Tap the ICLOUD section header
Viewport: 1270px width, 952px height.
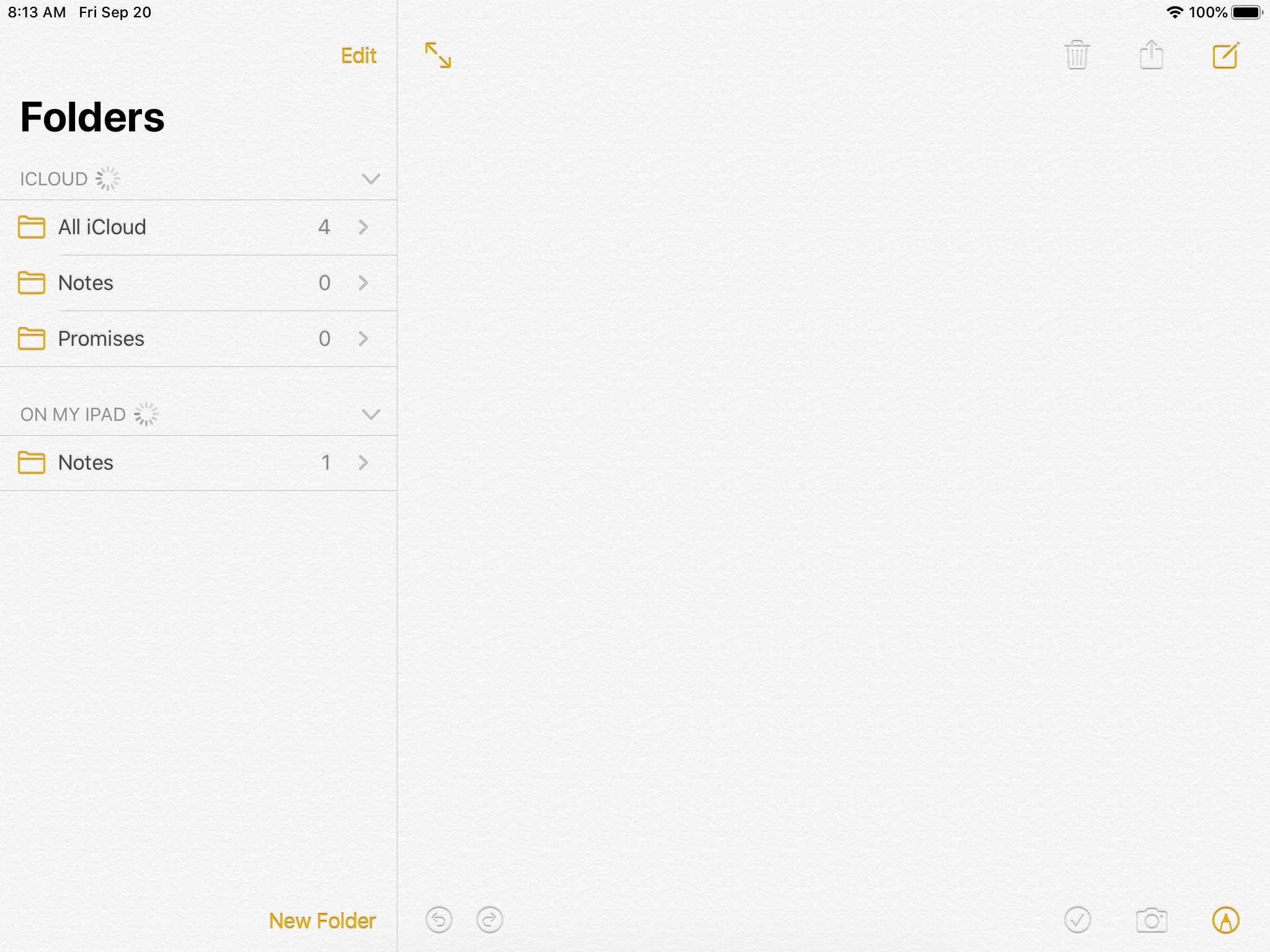pyautogui.click(x=54, y=179)
